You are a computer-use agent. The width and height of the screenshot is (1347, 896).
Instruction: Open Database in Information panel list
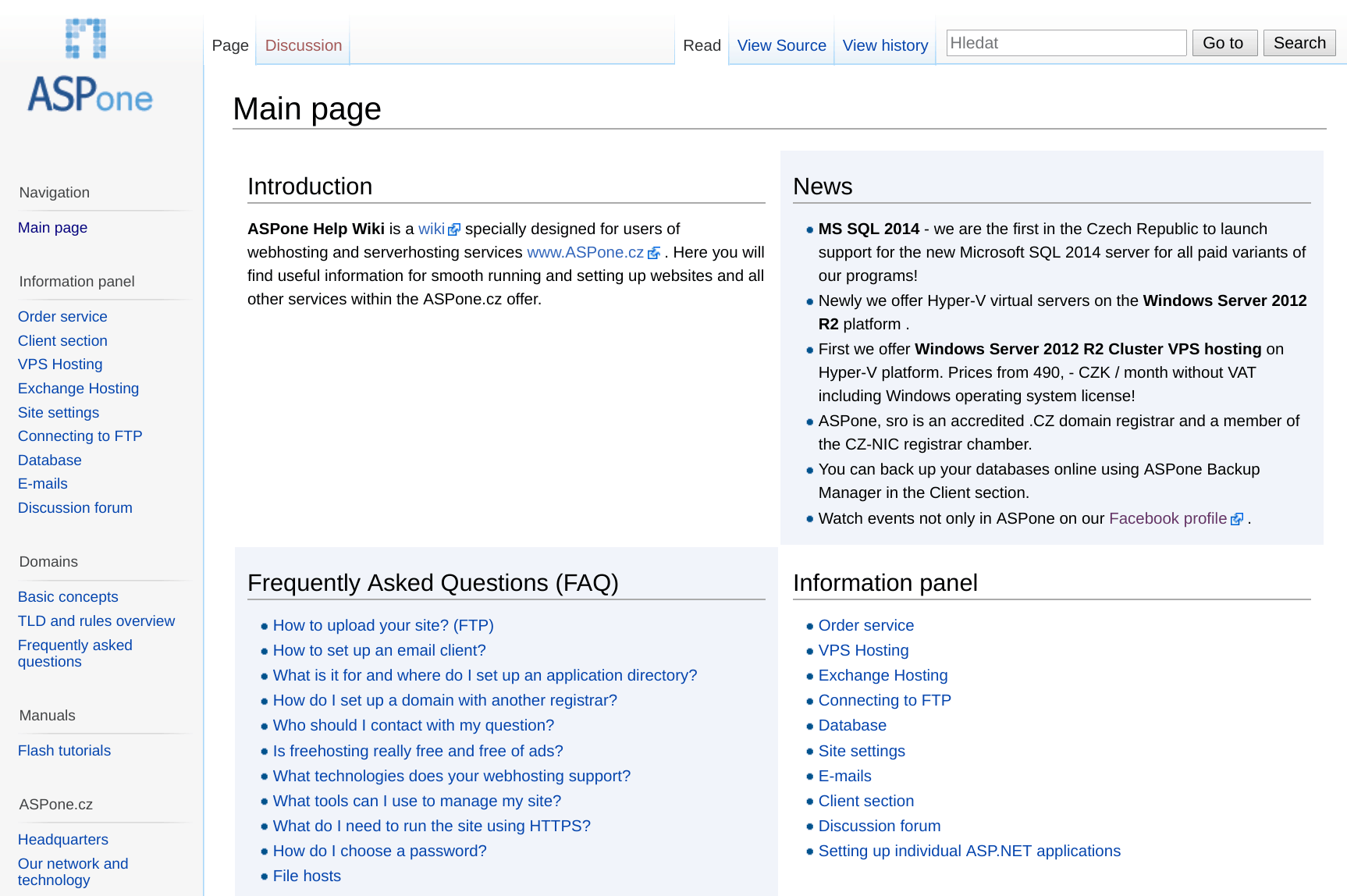click(852, 726)
